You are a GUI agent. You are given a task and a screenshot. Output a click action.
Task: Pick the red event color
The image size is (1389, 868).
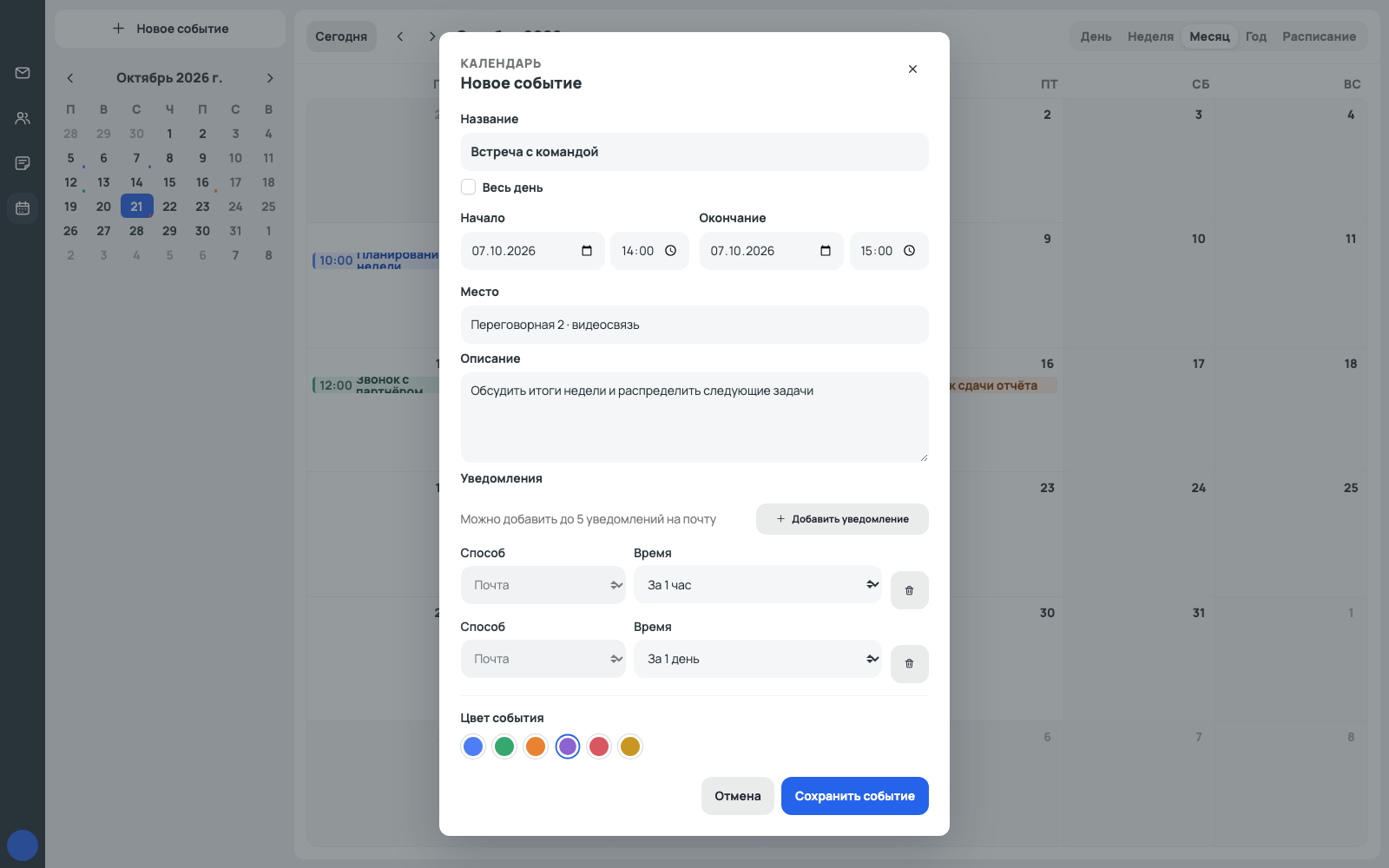click(599, 746)
